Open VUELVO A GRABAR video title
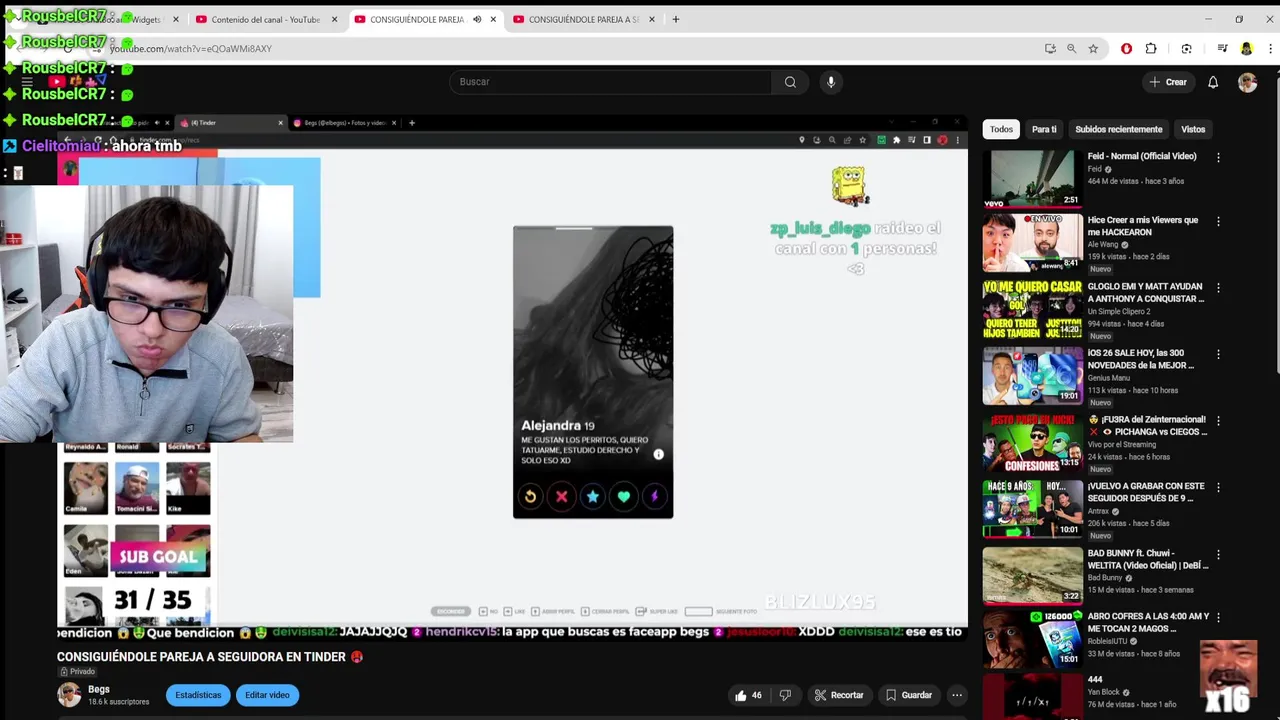The width and height of the screenshot is (1280, 720). [x=1146, y=492]
